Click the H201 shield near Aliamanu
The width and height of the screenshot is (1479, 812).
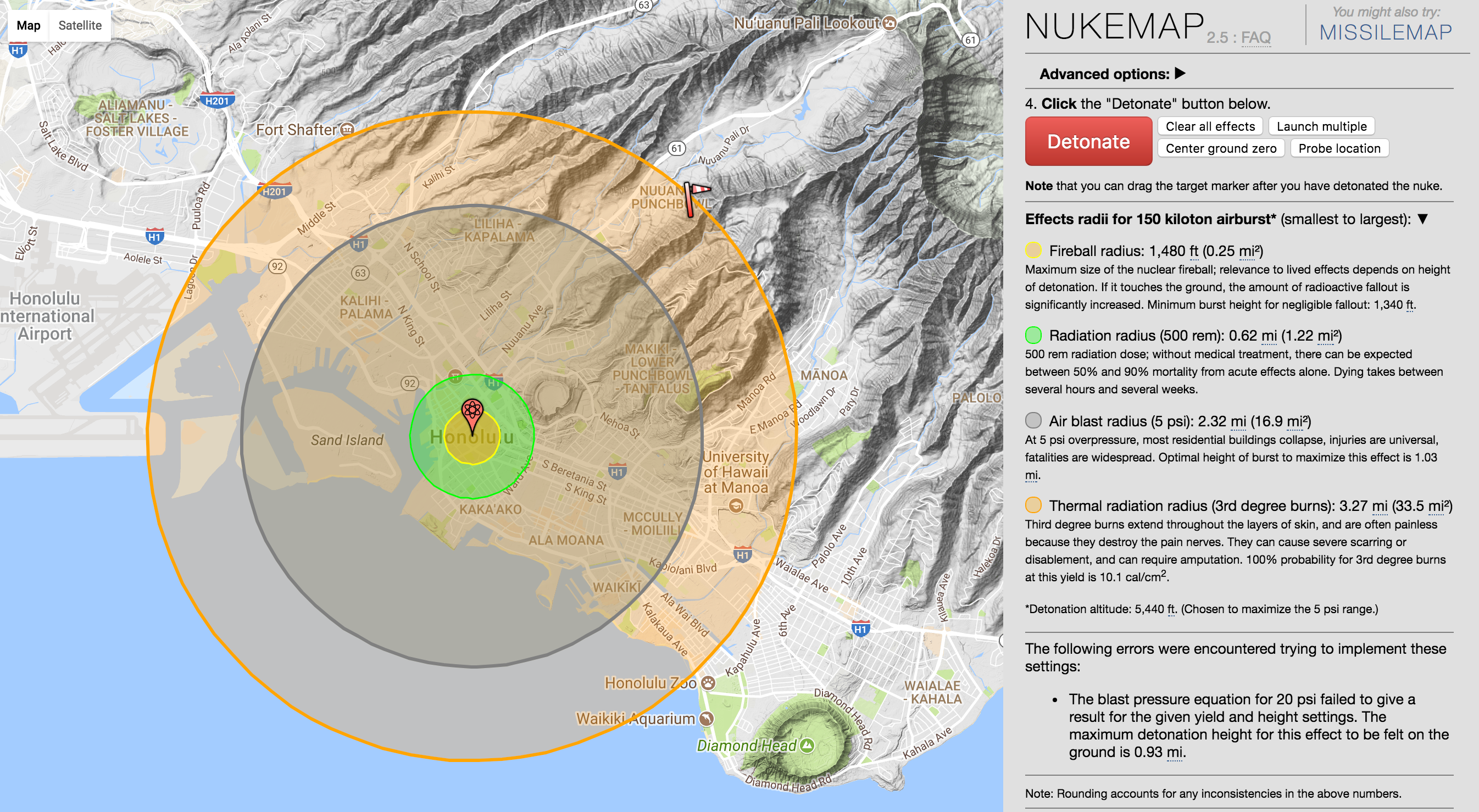tap(216, 101)
